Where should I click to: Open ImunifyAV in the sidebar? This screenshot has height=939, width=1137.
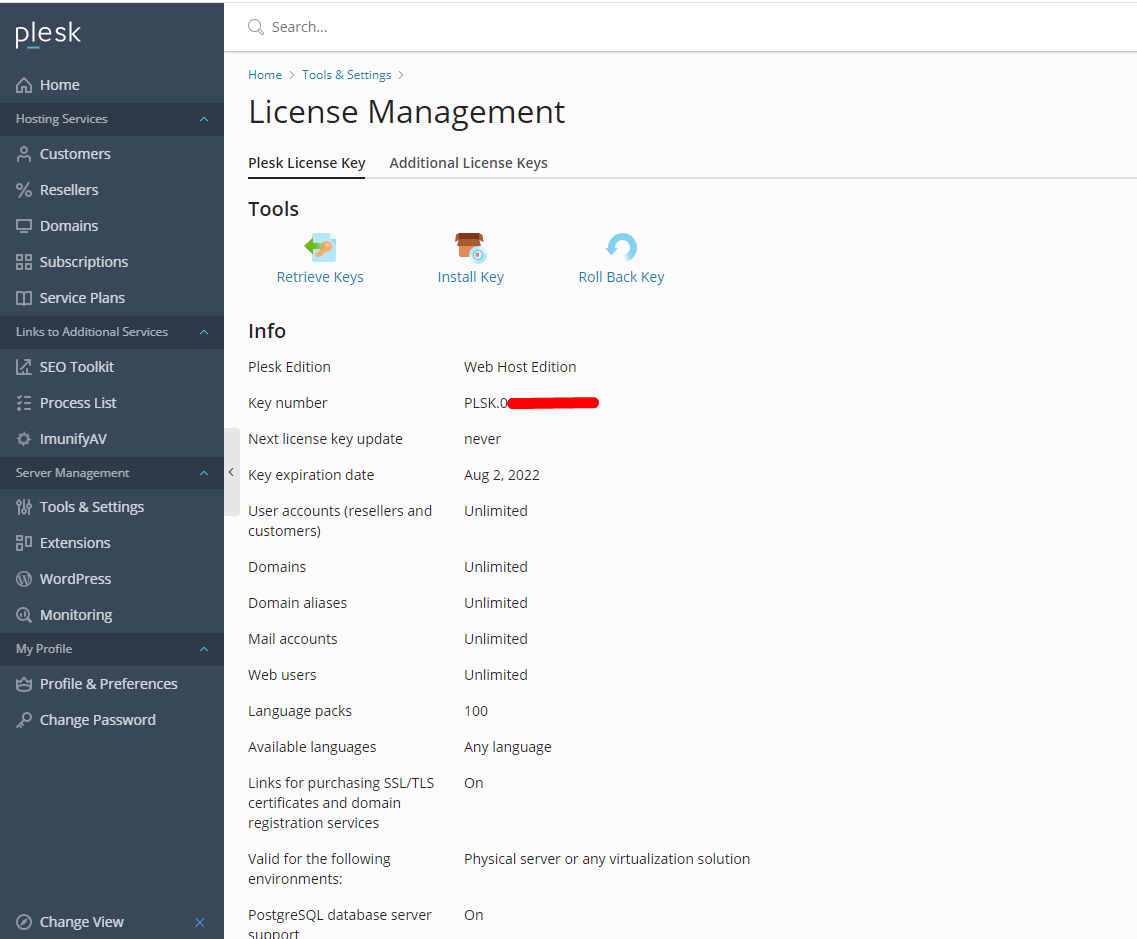pos(73,439)
